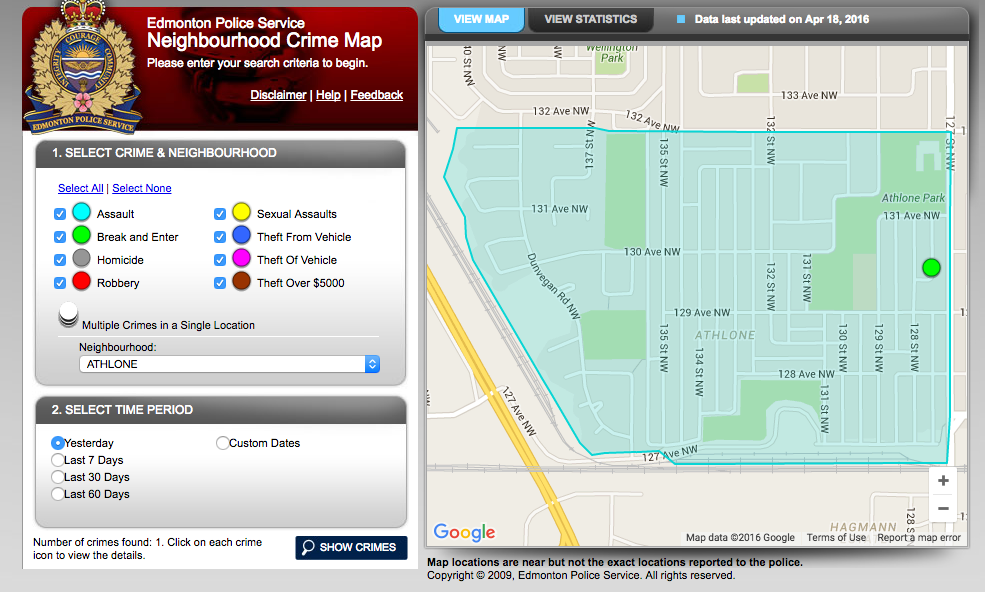Viewport: 985px width, 592px height.
Task: Click the brown Theft Over $5000 icon
Action: 240,282
